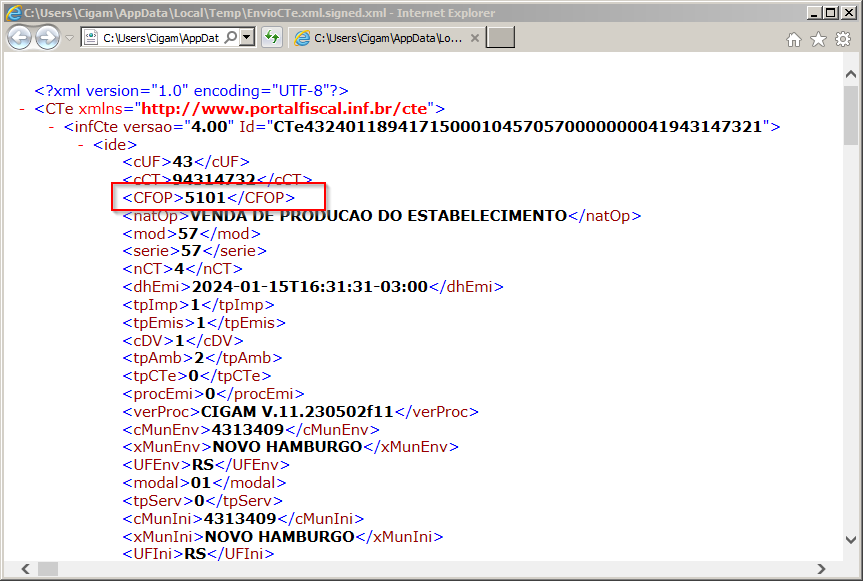
Task: Click the cMunEnv value 4313409
Action: (x=248, y=429)
